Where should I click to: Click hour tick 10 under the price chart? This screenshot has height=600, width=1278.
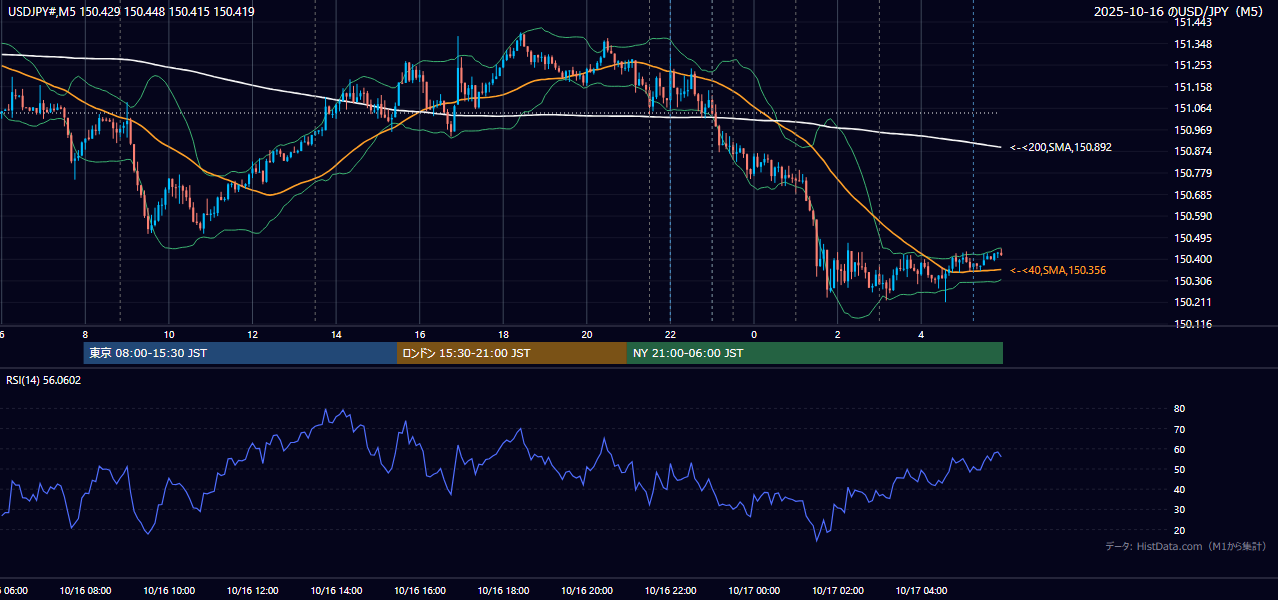tap(169, 335)
